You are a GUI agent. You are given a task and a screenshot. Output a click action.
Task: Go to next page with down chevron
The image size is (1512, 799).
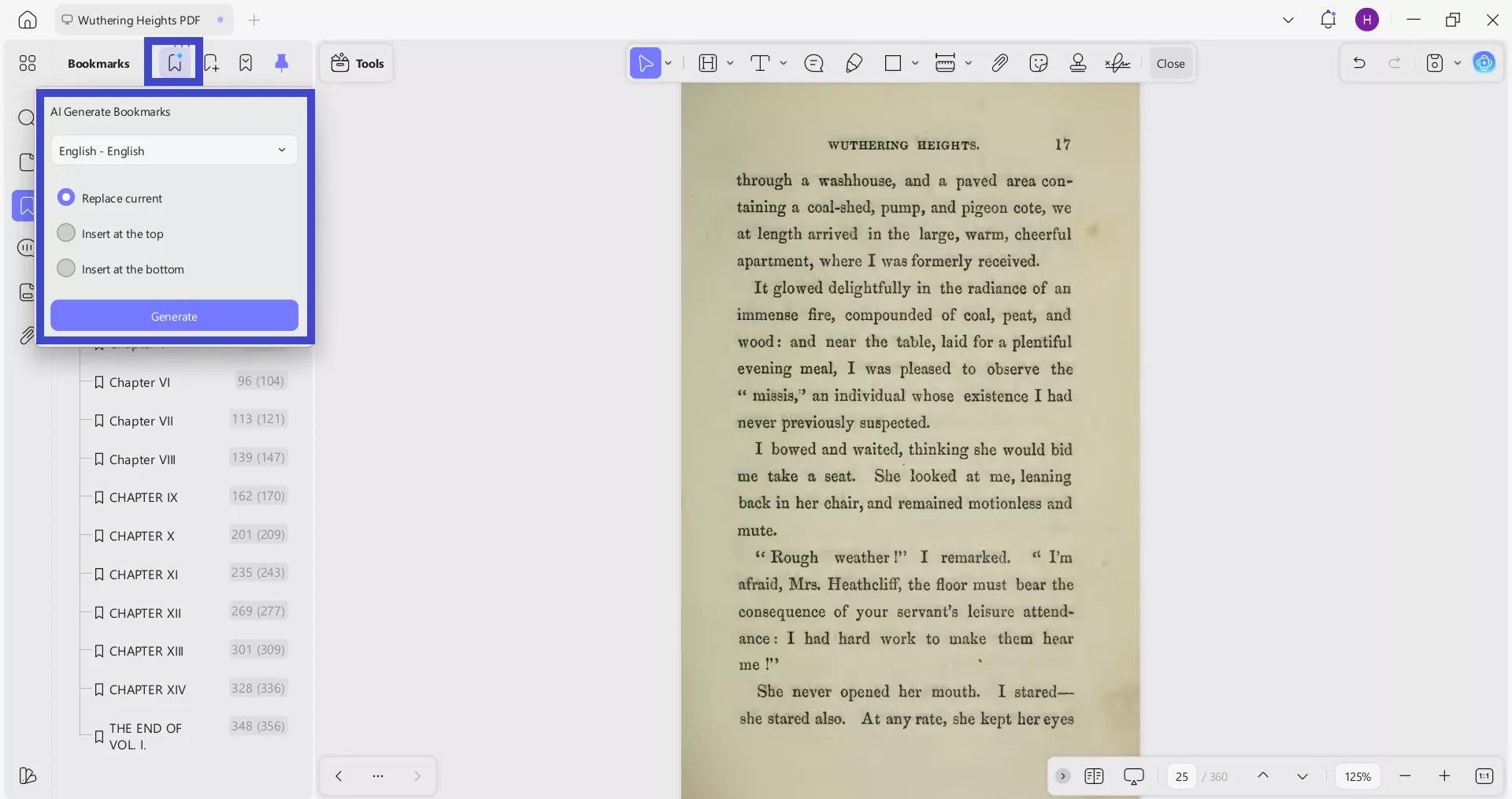tap(1303, 776)
